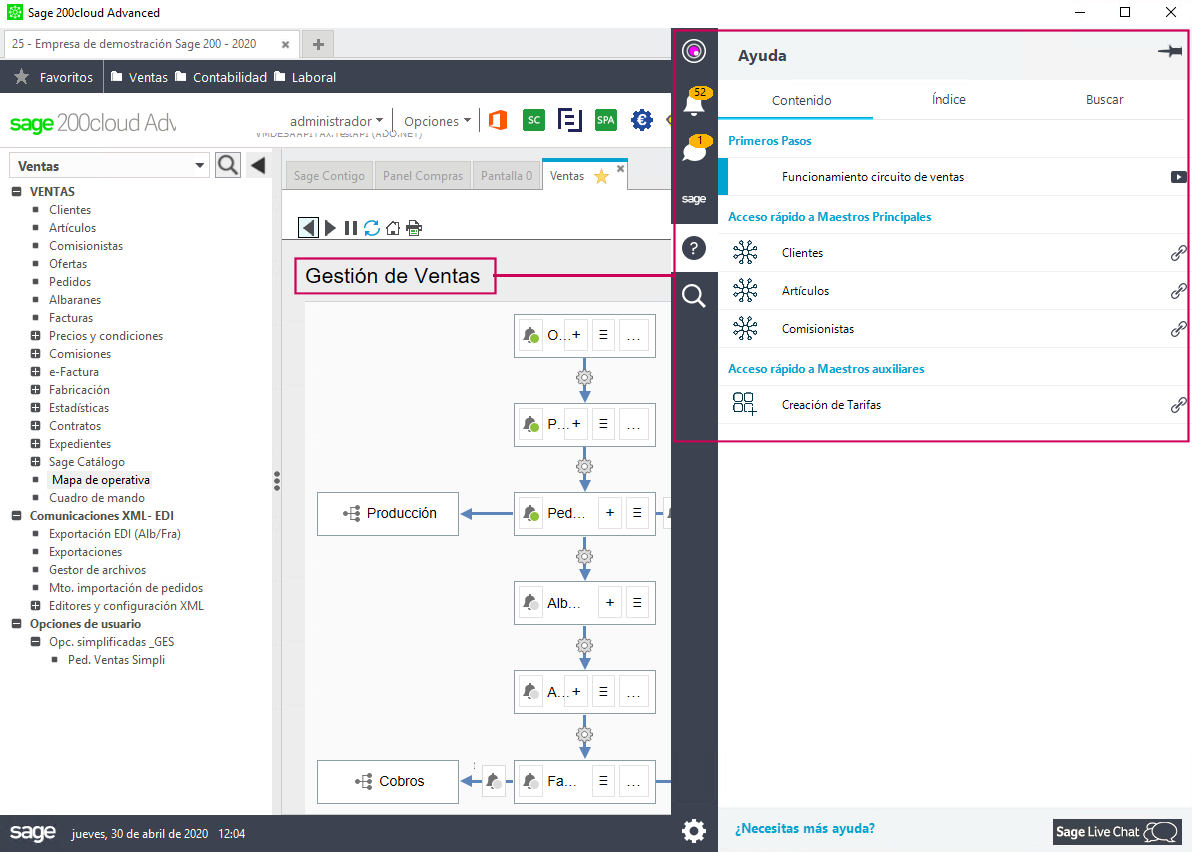This screenshot has height=852, width=1192.
Task: Open Cuadro de mando tree item
Action: click(97, 498)
